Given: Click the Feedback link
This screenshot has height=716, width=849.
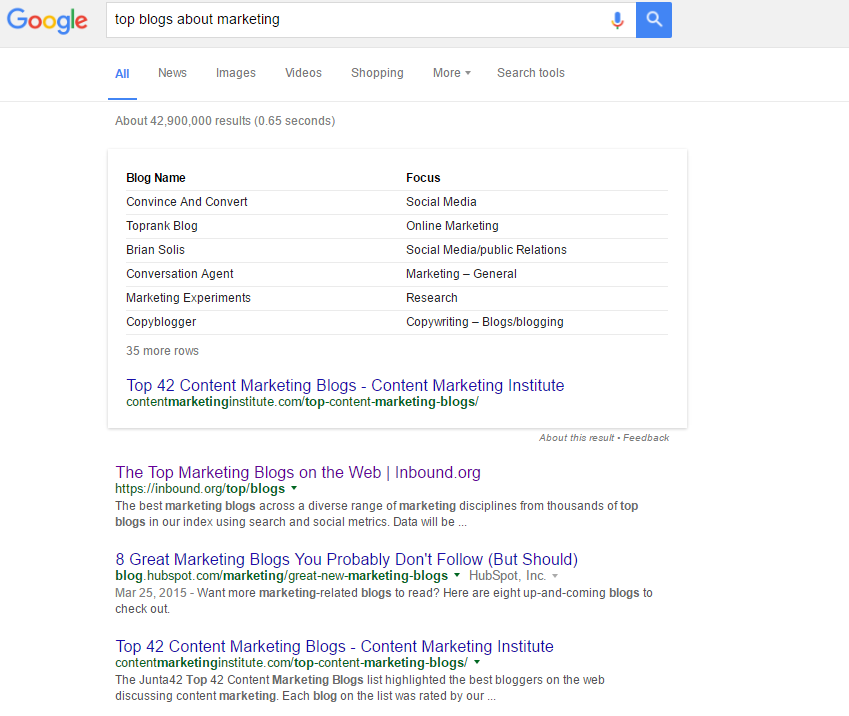Looking at the screenshot, I should pos(646,438).
